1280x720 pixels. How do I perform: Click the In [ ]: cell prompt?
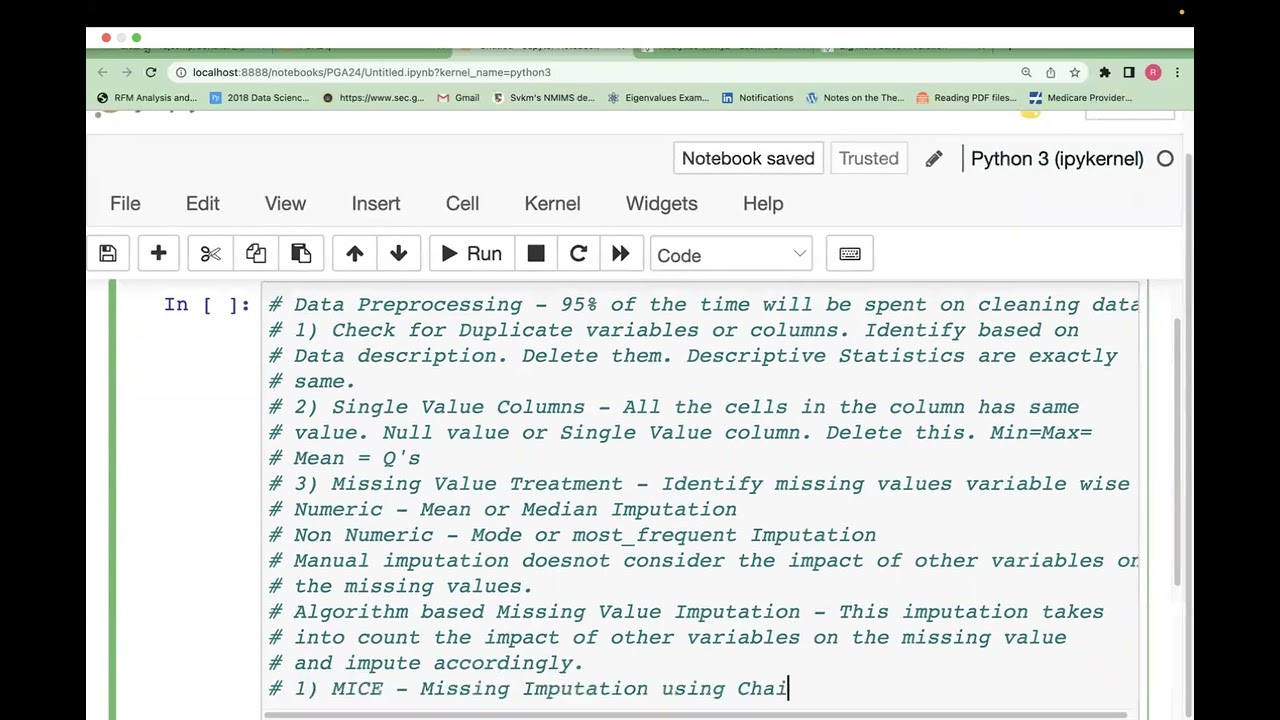pos(207,305)
